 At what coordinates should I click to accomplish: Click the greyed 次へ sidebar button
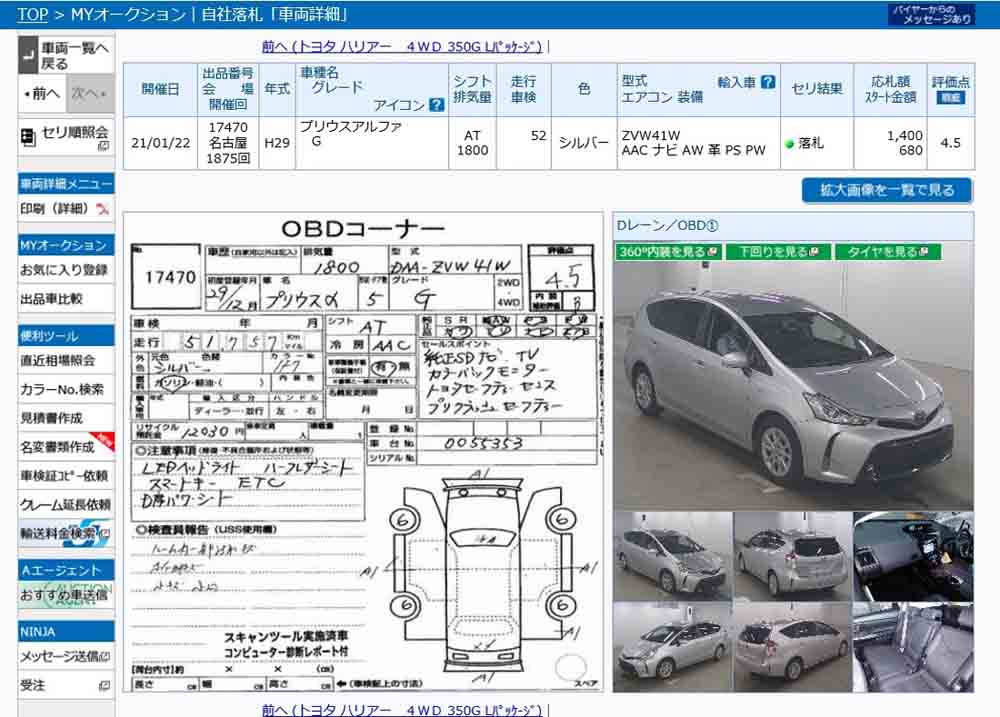point(89,94)
